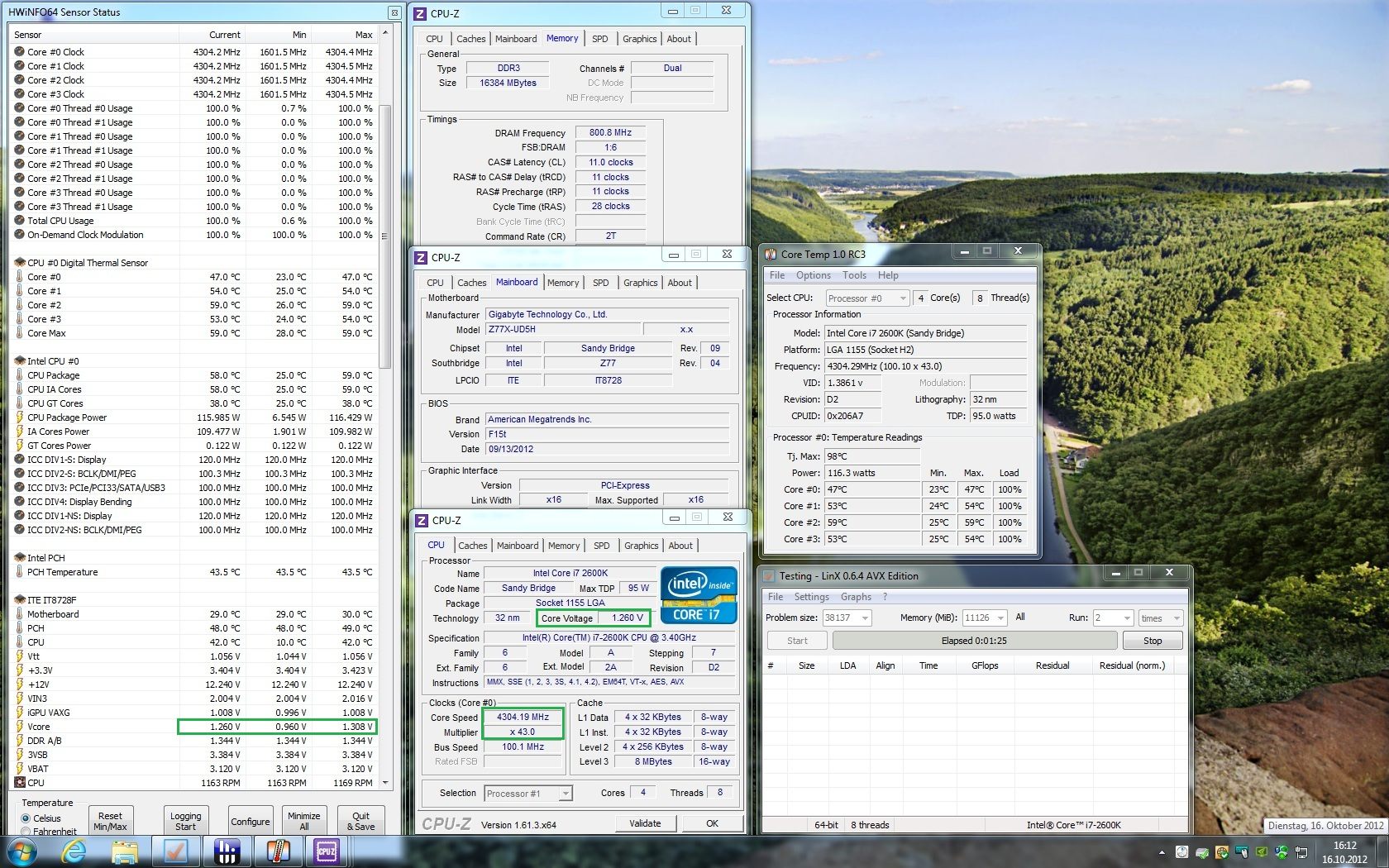Click the CPU-Z taskbar icon
Screen dimensions: 1389x868
[x=327, y=851]
